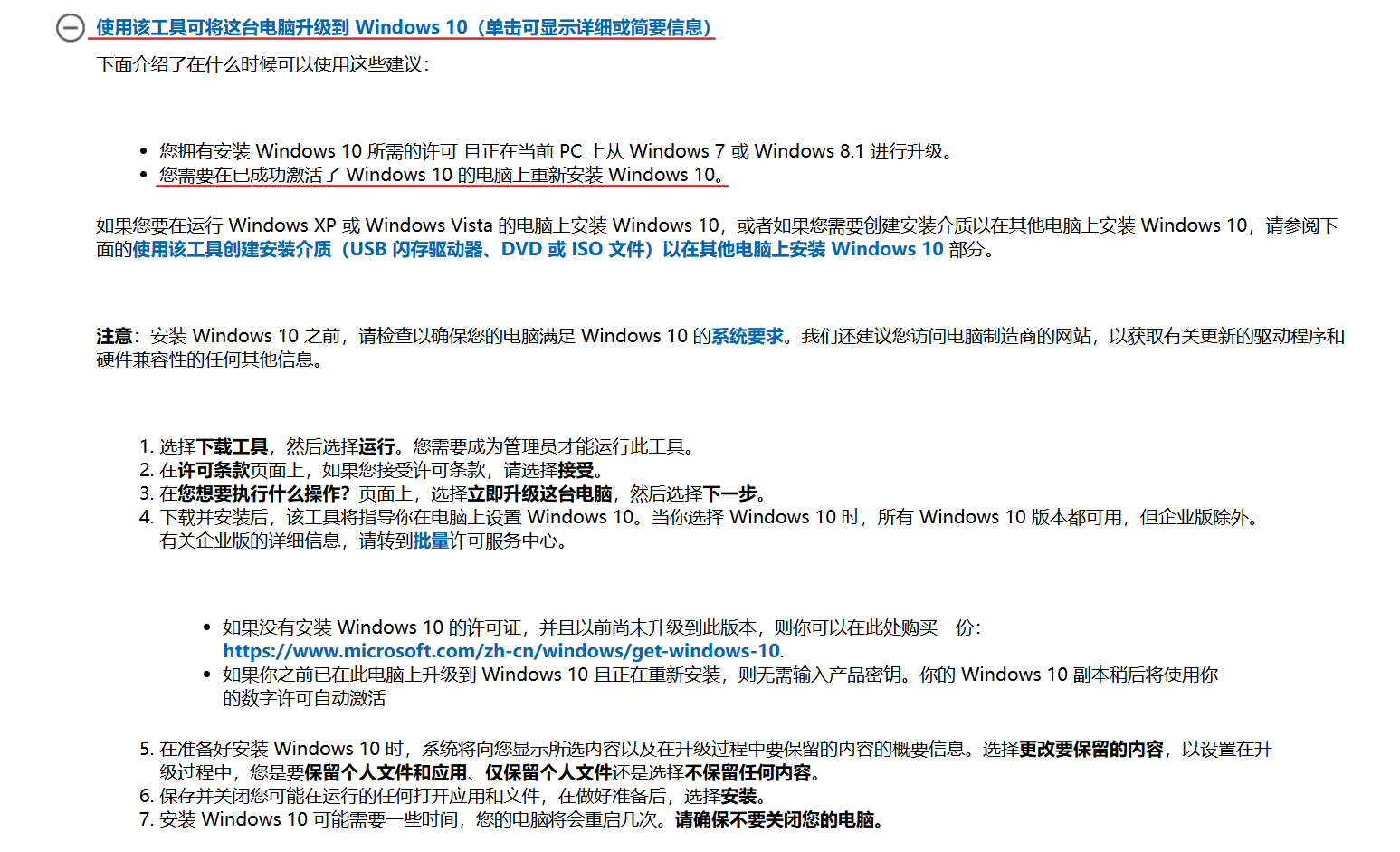Click step 3 bold text '立即升级这台电脑'

[x=539, y=493]
